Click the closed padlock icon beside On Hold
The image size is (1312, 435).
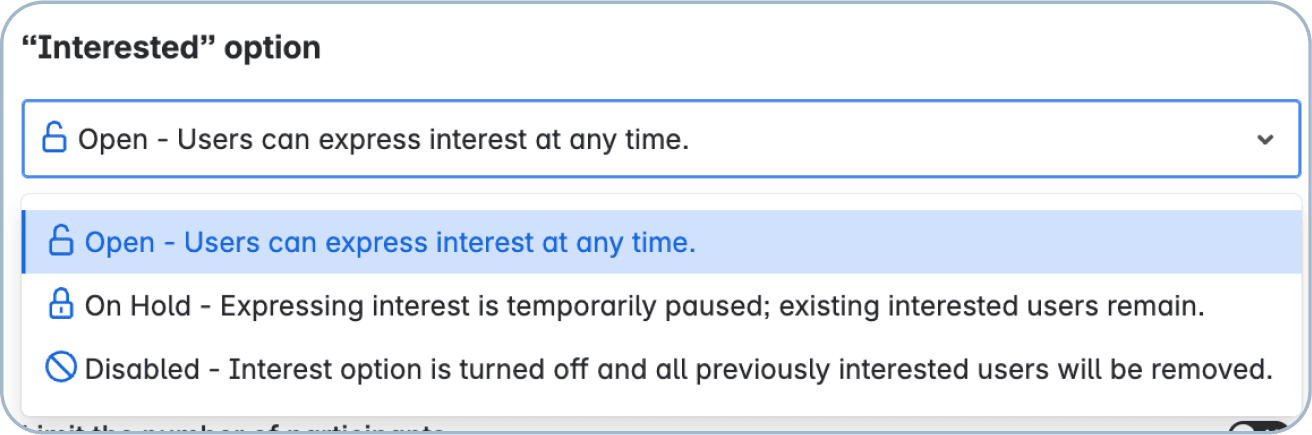tap(61, 306)
